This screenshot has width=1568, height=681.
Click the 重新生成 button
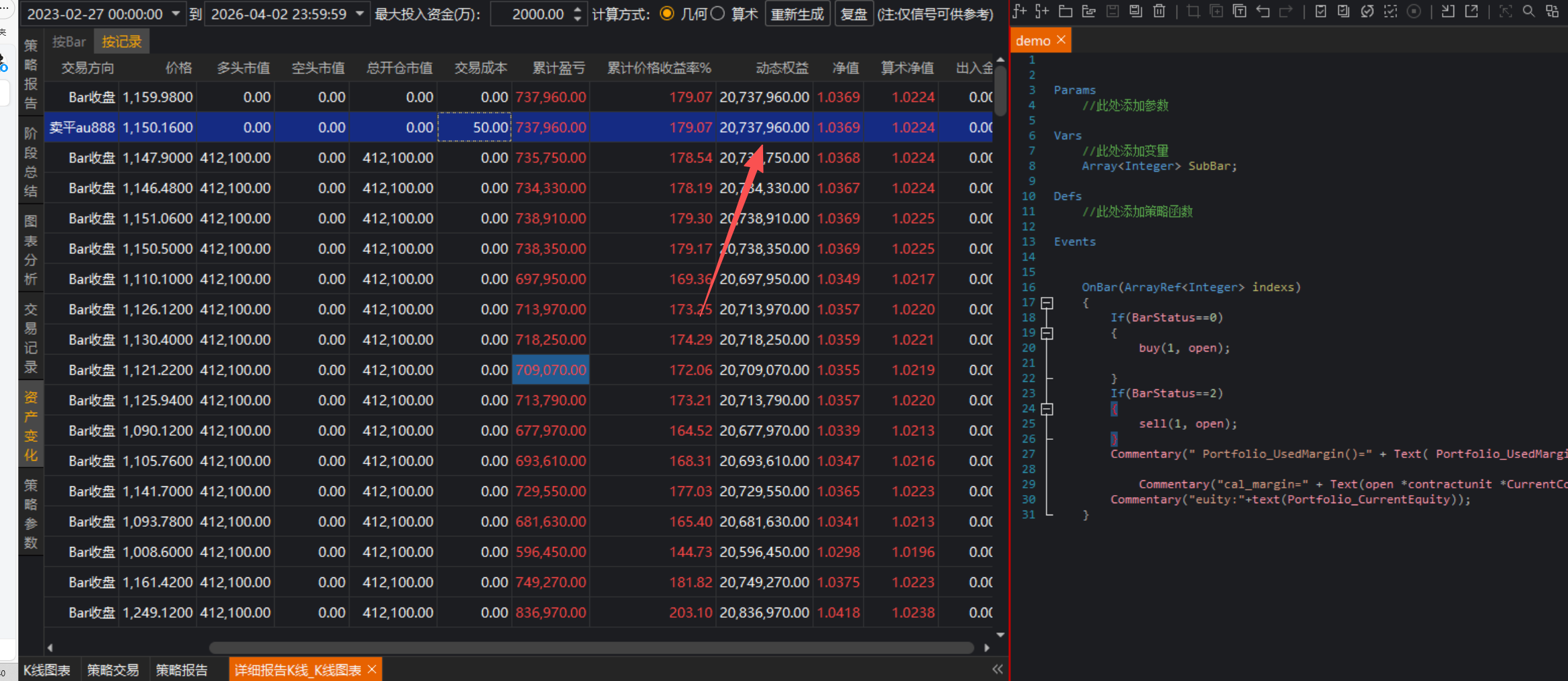coord(797,14)
